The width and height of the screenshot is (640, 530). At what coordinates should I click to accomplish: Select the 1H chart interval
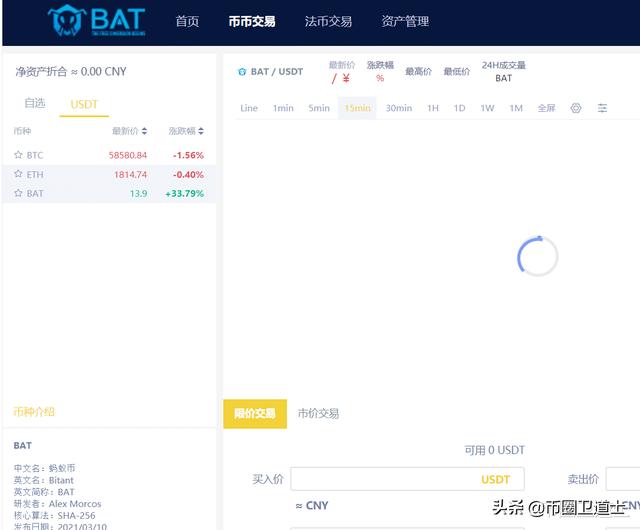[433, 108]
